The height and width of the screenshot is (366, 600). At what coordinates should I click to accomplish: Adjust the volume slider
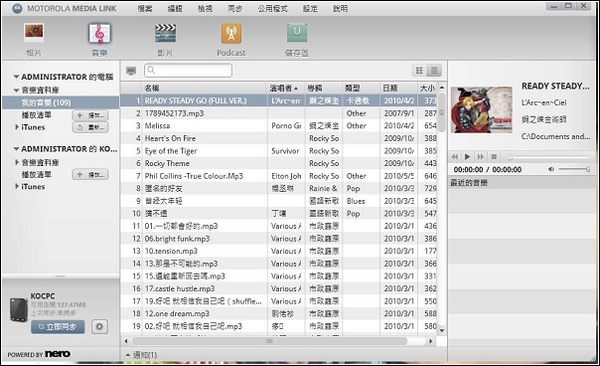[x=574, y=169]
